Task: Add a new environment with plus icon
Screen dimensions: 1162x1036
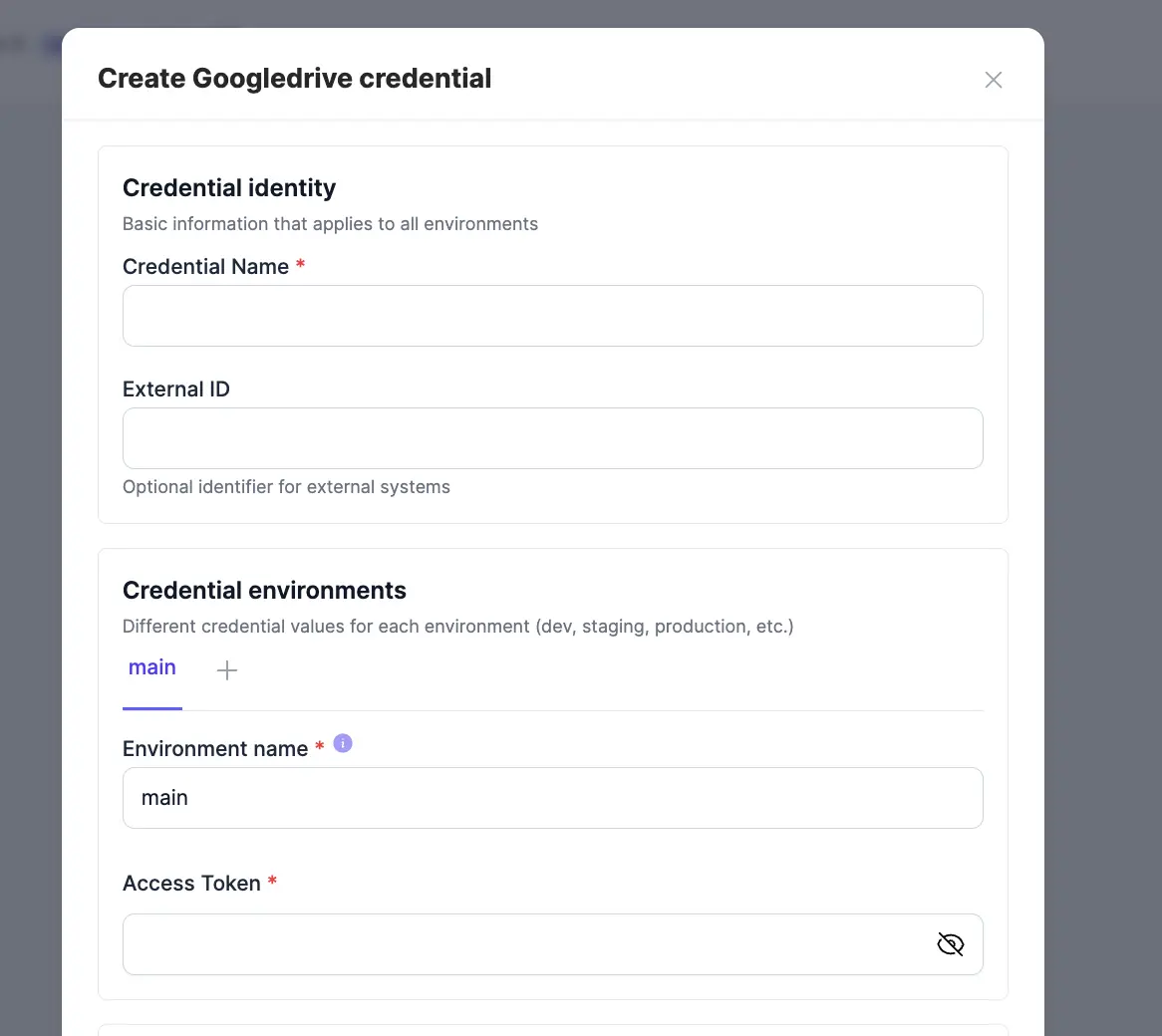Action: click(x=227, y=670)
